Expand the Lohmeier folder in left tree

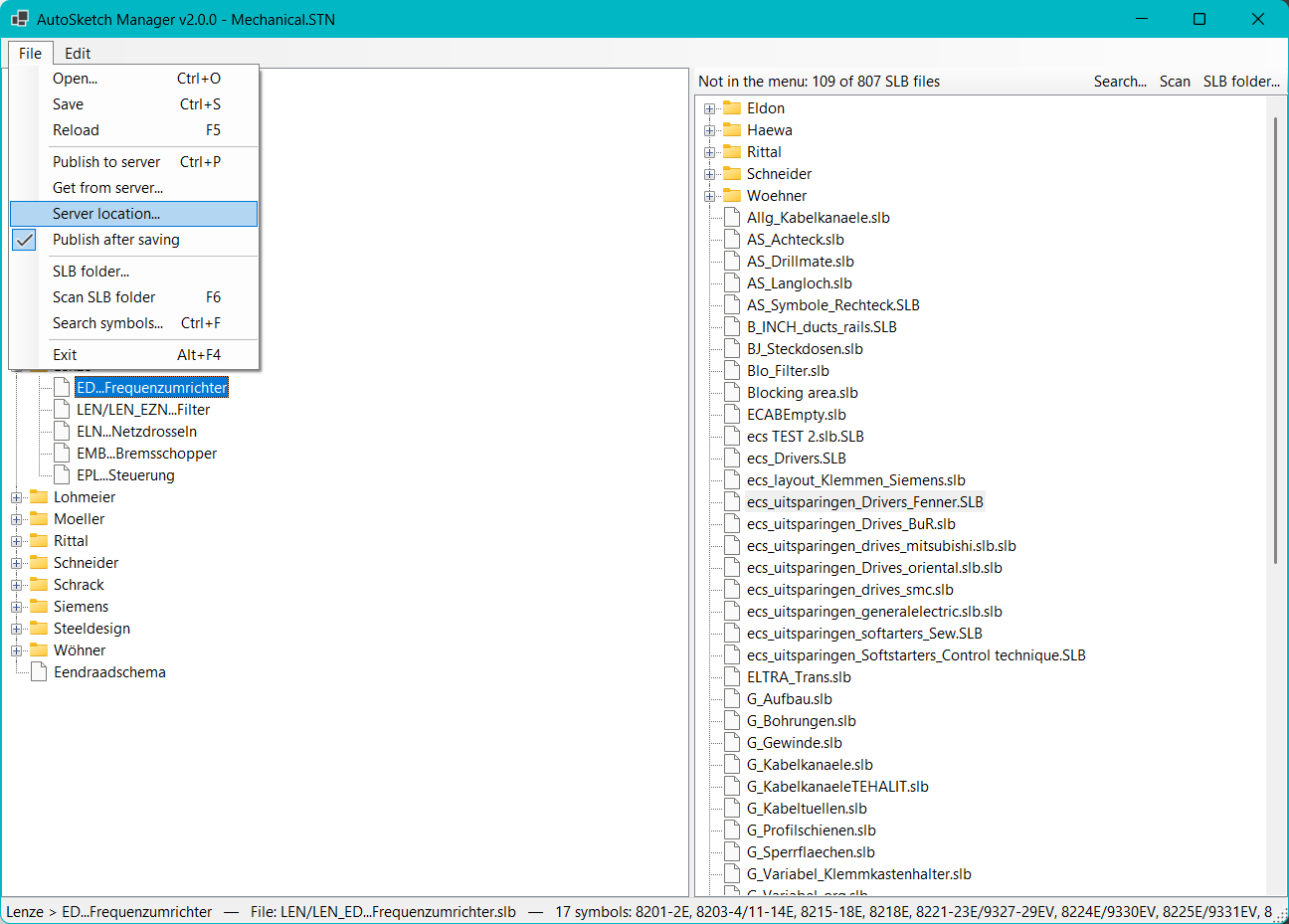coord(17,497)
